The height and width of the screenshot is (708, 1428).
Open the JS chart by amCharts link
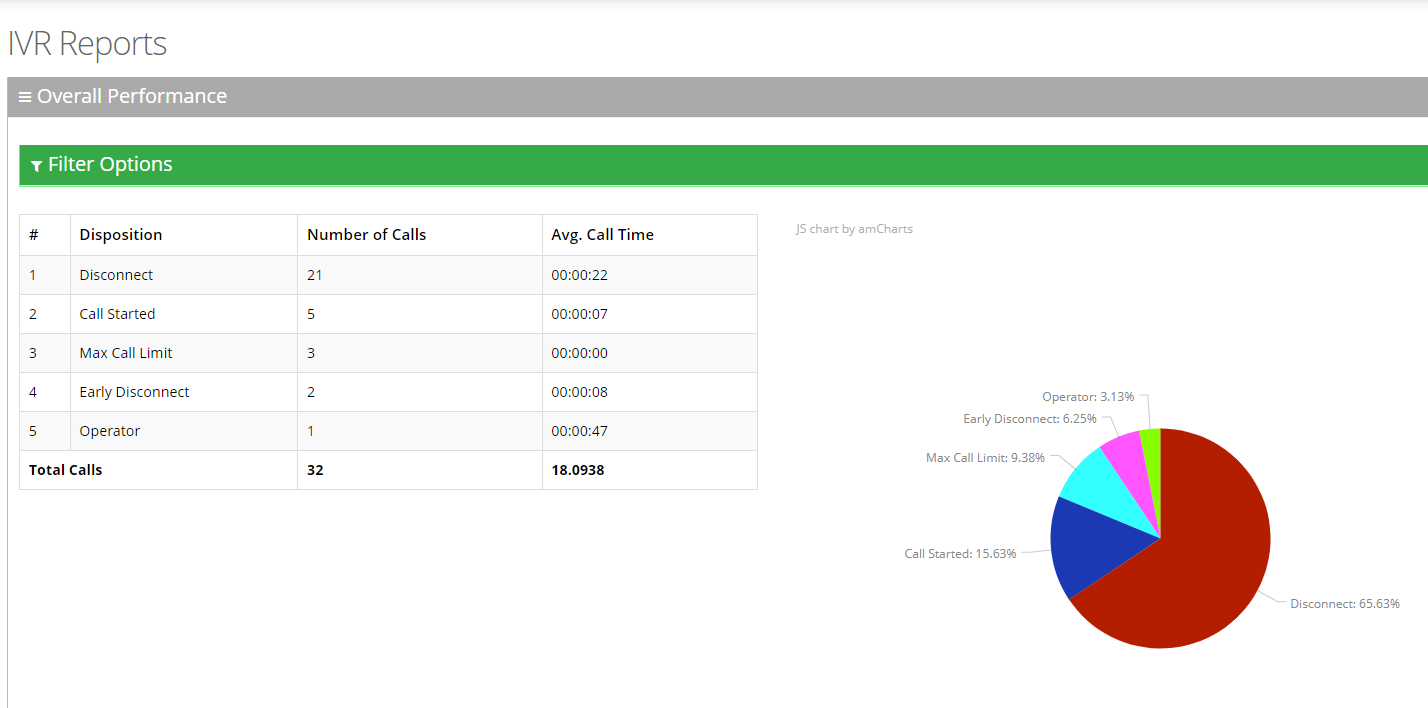[854, 229]
